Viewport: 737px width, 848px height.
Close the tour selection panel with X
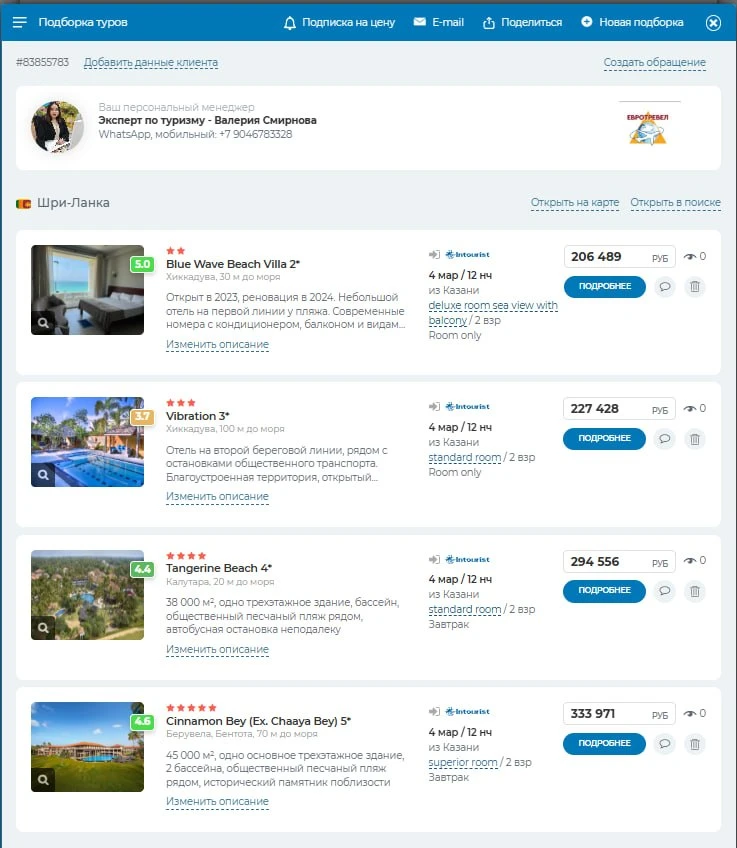click(713, 23)
